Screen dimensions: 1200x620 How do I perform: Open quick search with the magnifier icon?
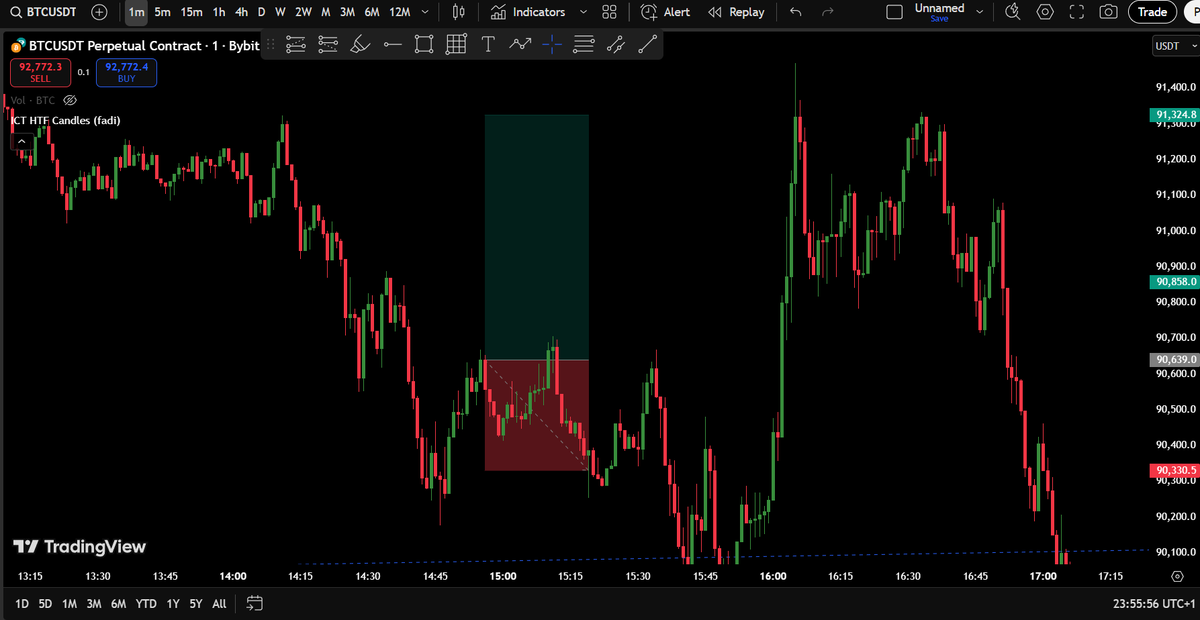click(1012, 12)
